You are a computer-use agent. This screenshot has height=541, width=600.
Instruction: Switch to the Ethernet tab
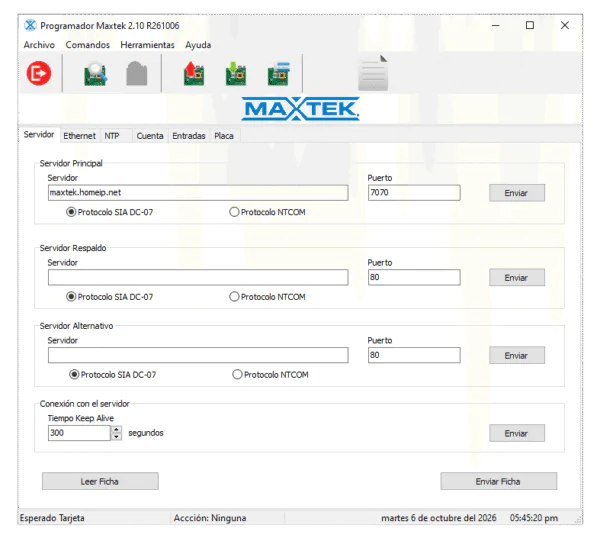point(80,136)
